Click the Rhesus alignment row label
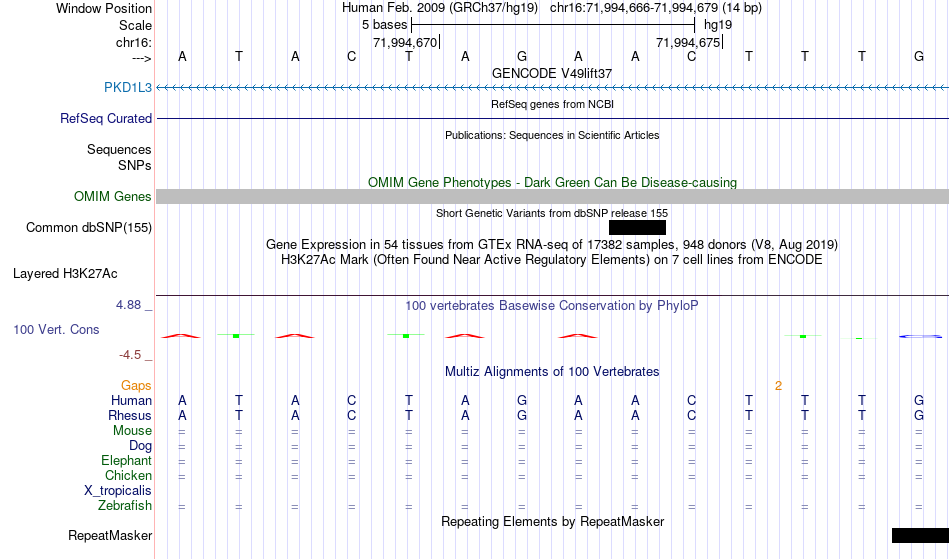Viewport: 950px width, 559px height. click(130, 415)
